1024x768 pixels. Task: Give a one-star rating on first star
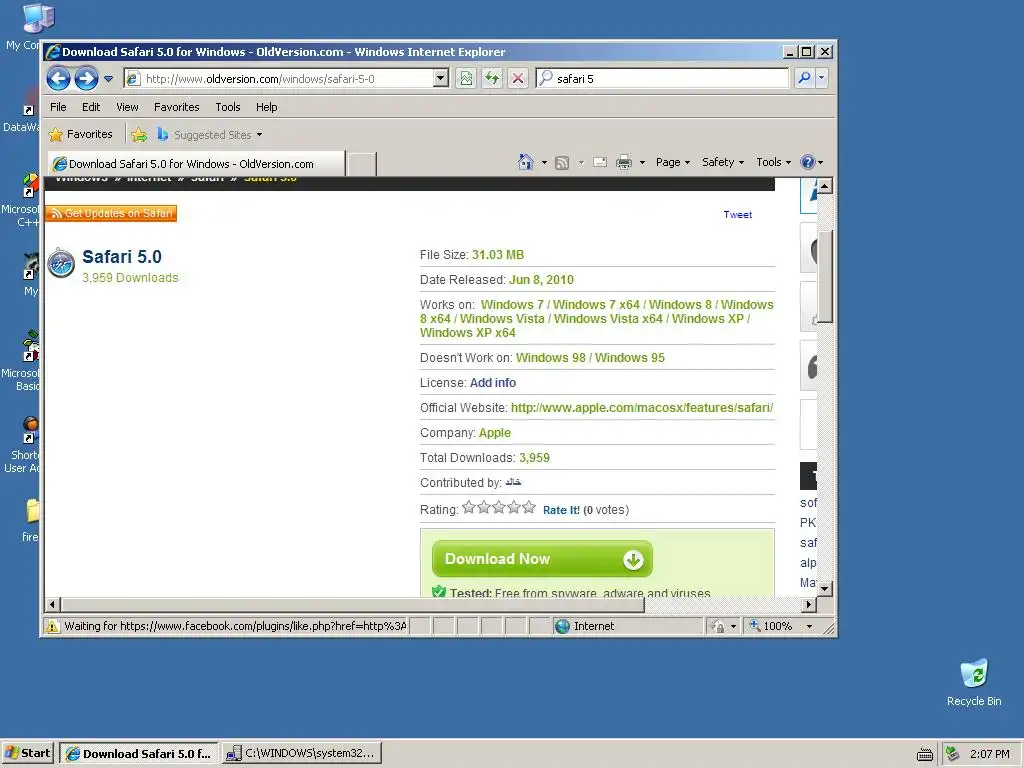pyautogui.click(x=468, y=507)
